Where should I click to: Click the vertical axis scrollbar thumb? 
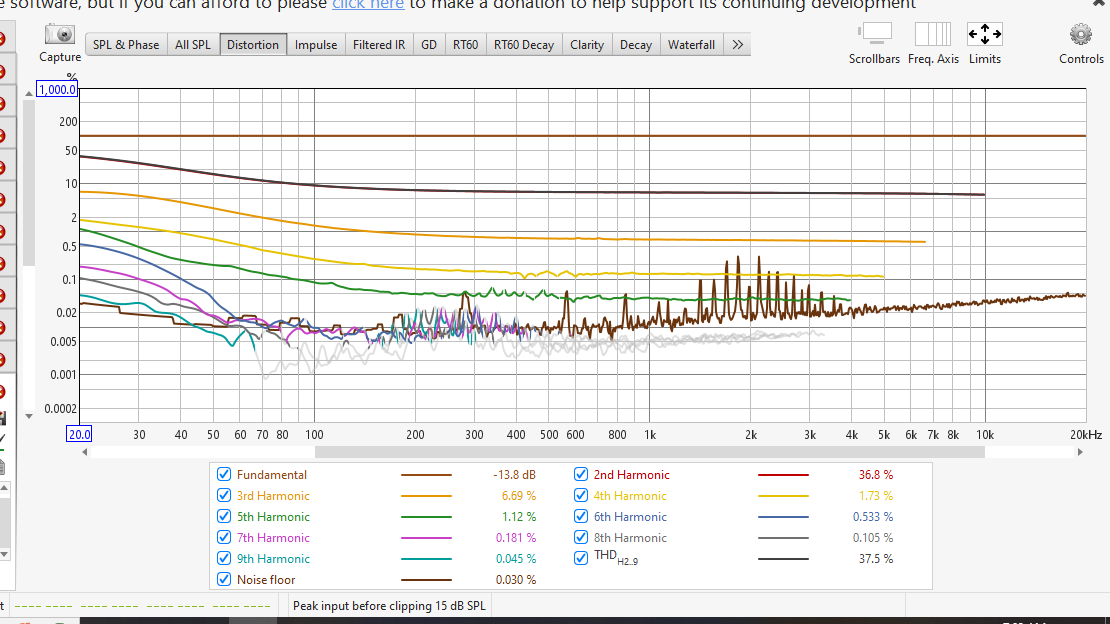(29, 183)
